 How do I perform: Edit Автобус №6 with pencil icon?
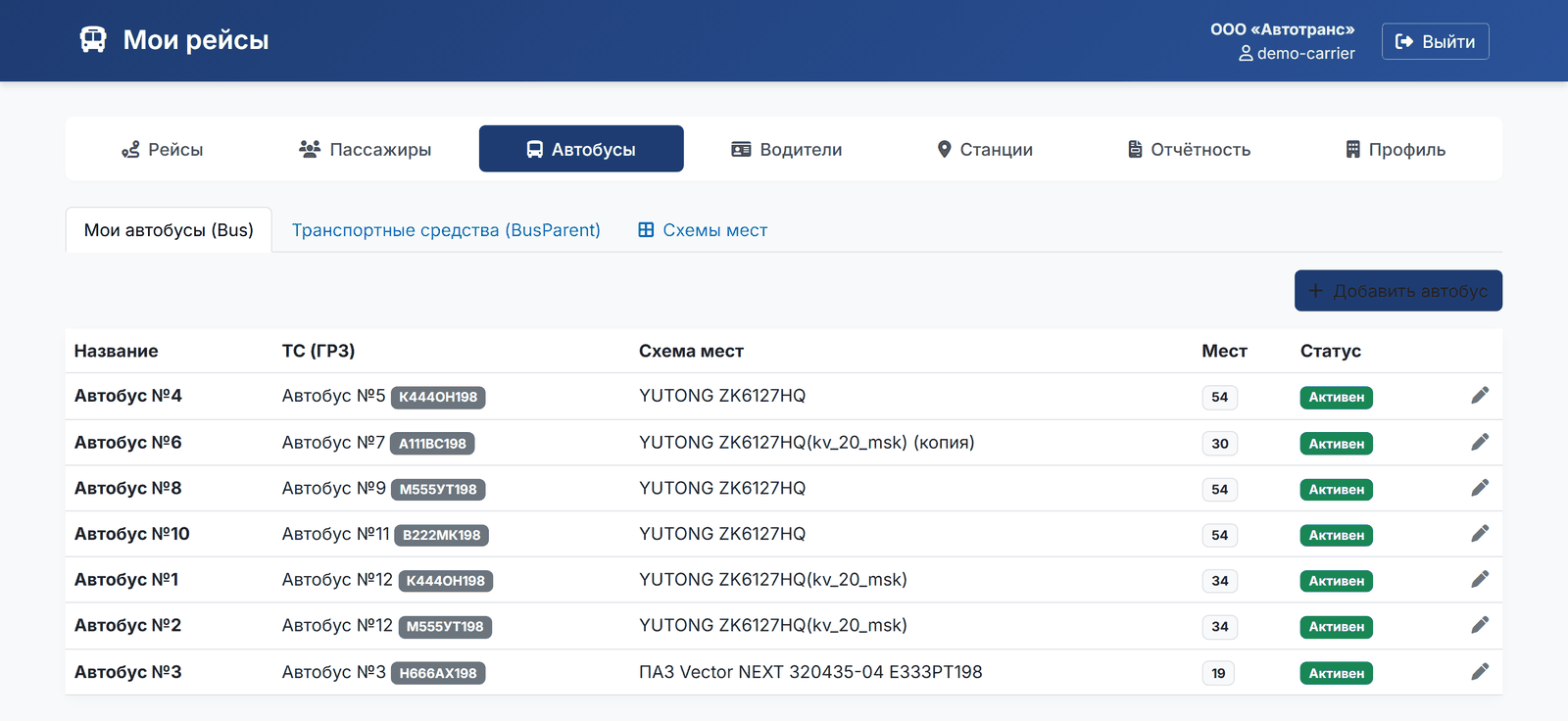point(1480,443)
